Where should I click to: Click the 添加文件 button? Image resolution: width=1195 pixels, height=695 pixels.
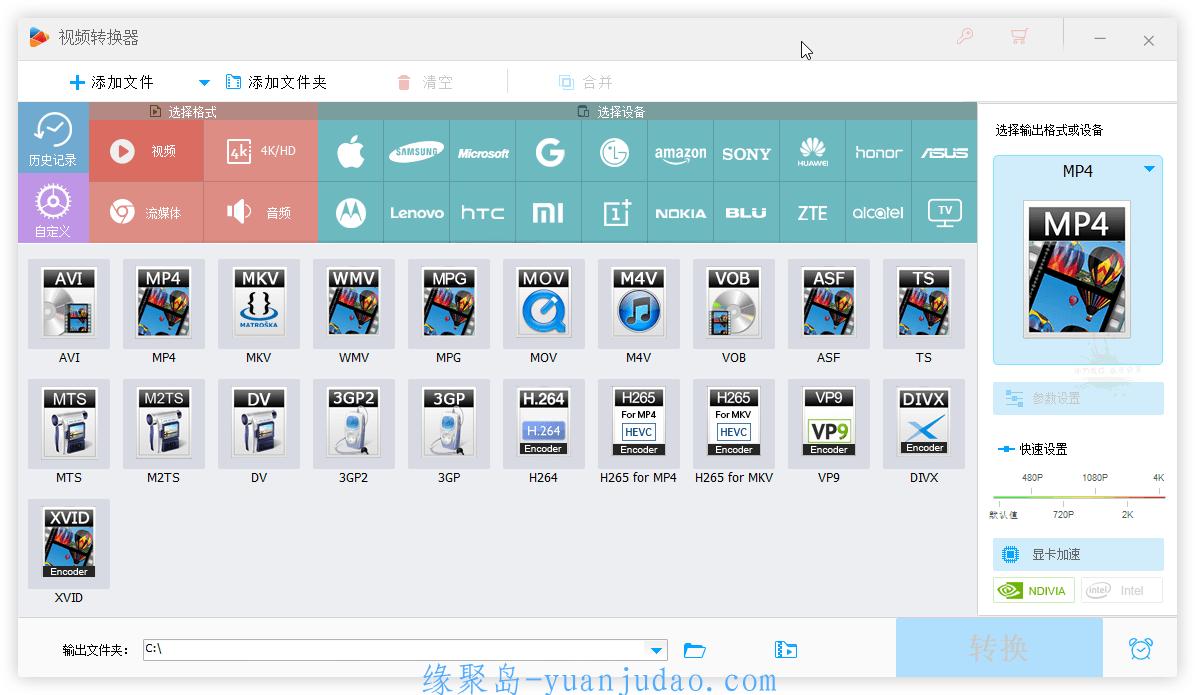pos(111,82)
